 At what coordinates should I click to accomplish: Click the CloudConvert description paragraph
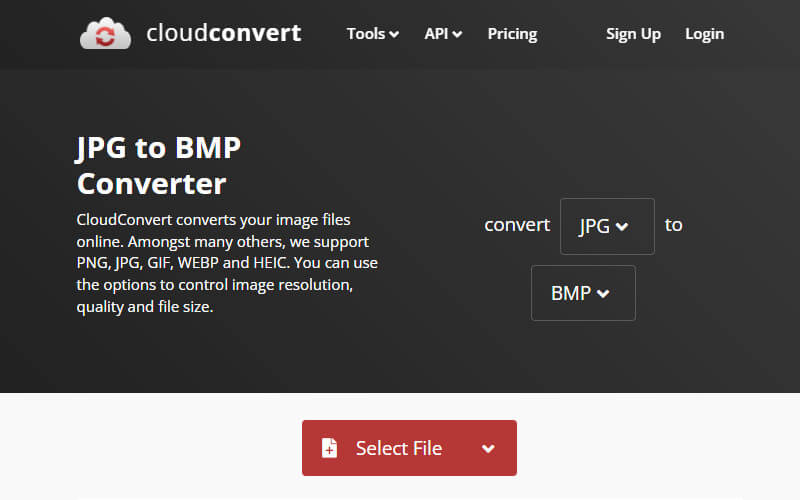(x=227, y=263)
